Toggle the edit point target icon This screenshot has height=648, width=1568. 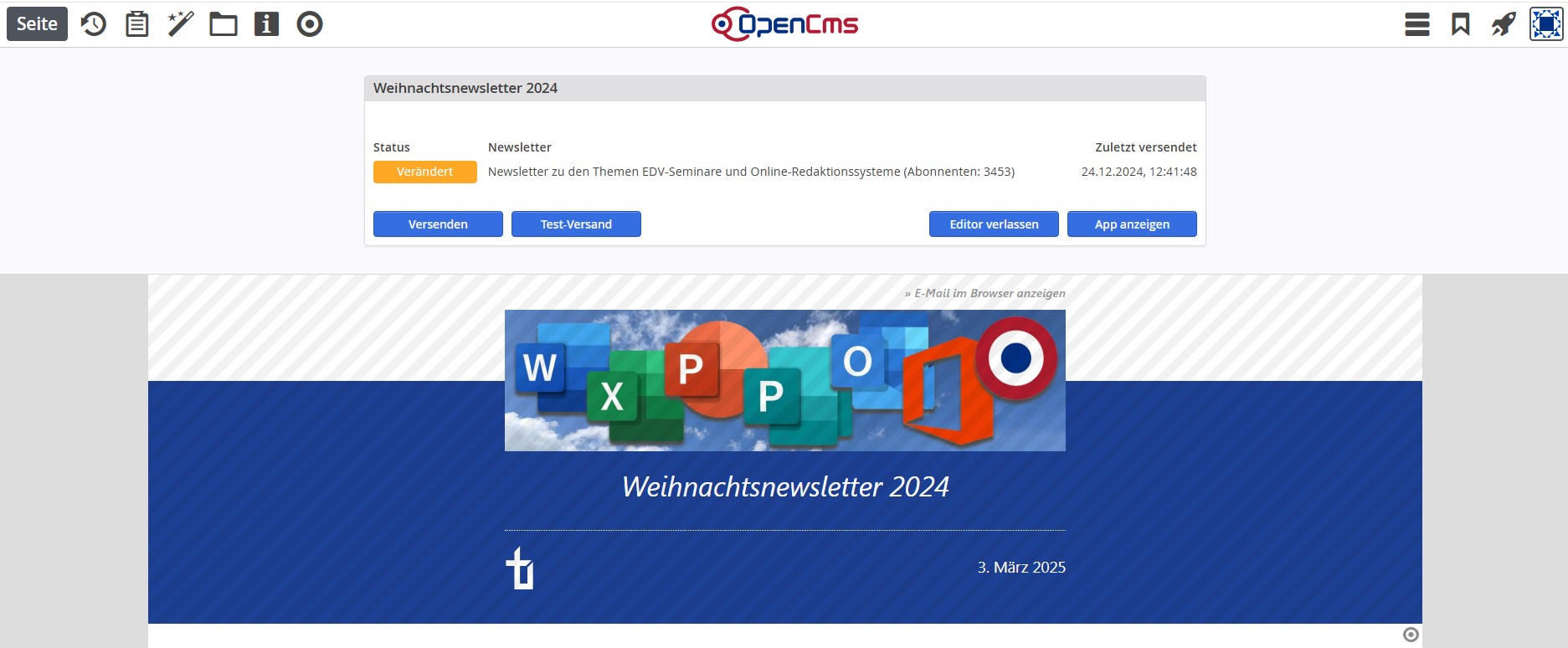pyautogui.click(x=310, y=23)
